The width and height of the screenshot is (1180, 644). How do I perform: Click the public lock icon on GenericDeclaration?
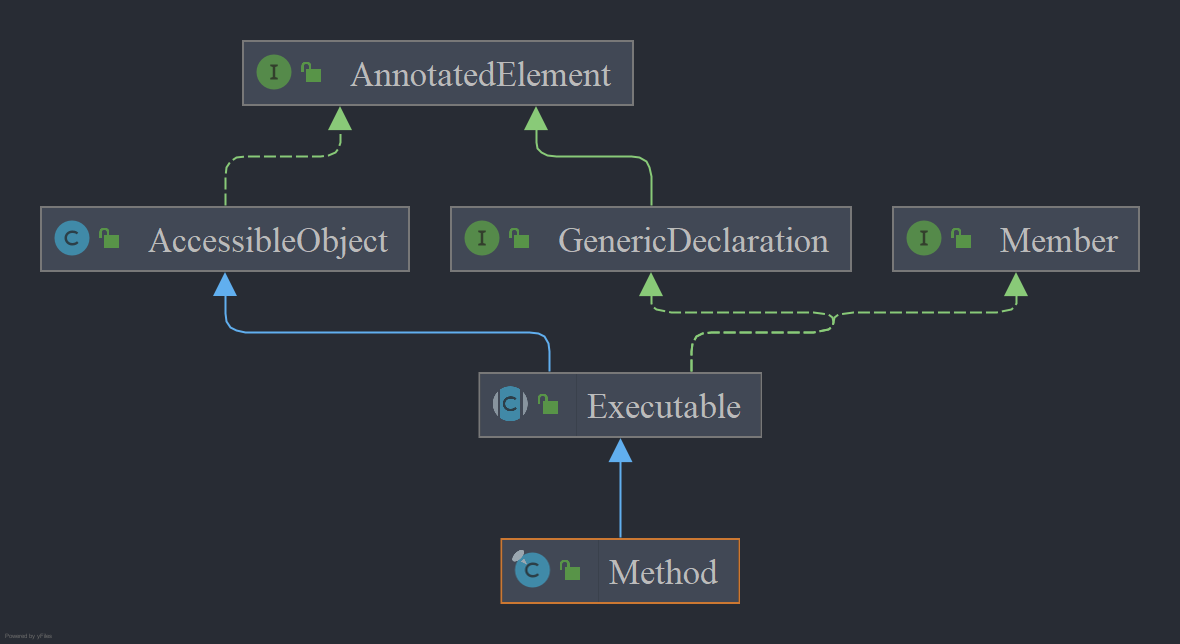point(519,238)
